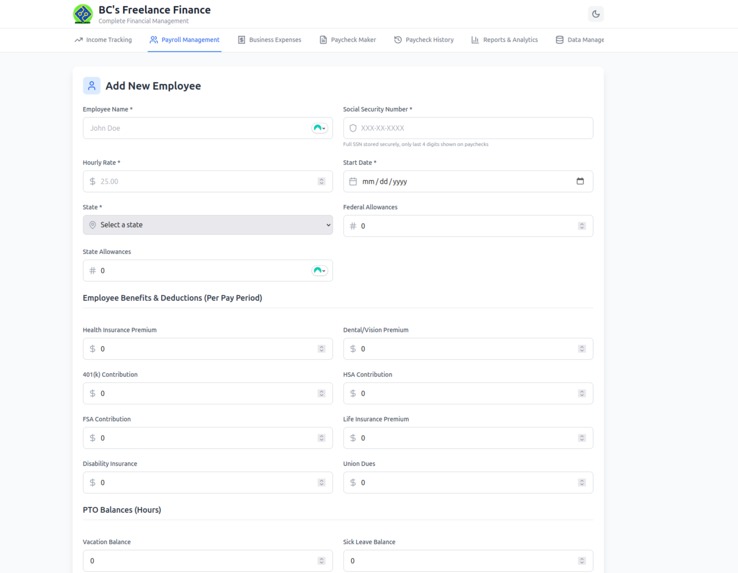Adjust Sick Leave Balance spinner
The image size is (738, 573).
(x=582, y=561)
